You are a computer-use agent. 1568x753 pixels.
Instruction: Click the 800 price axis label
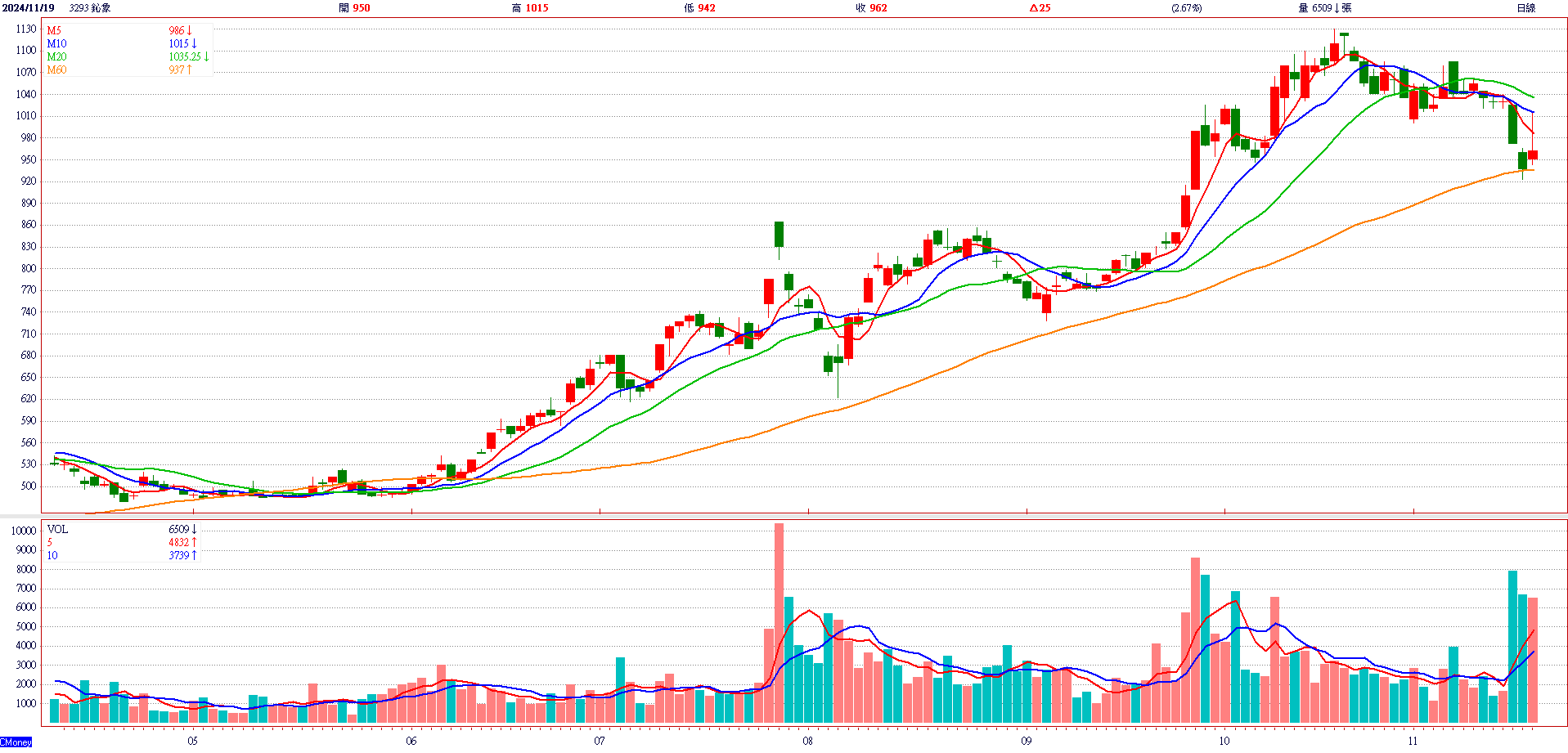(x=29, y=268)
